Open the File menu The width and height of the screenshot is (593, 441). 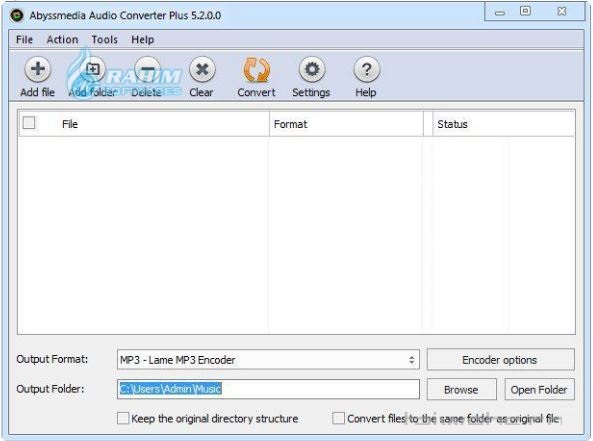pos(25,39)
